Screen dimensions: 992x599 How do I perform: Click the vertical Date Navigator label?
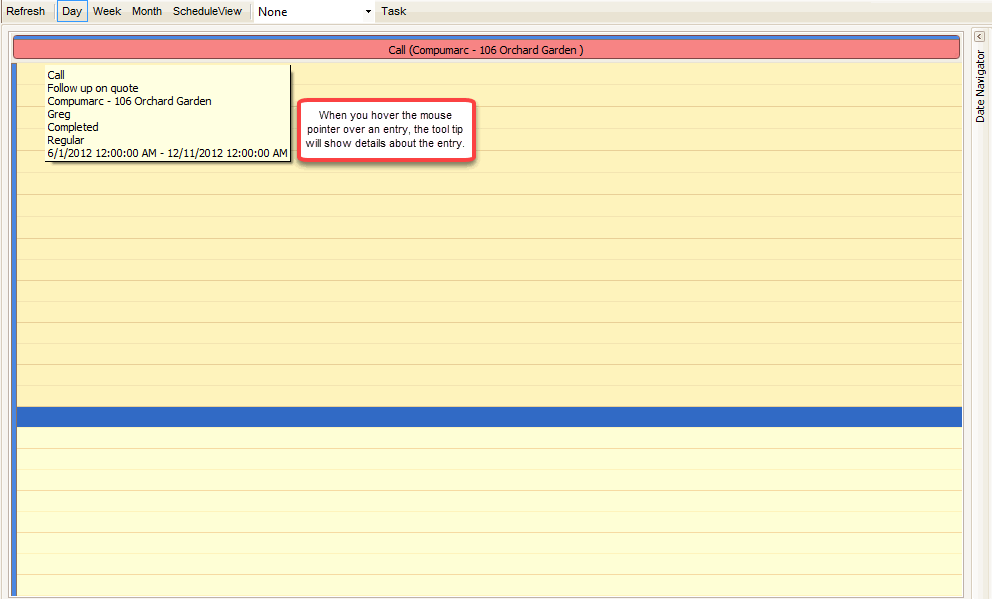coord(980,86)
